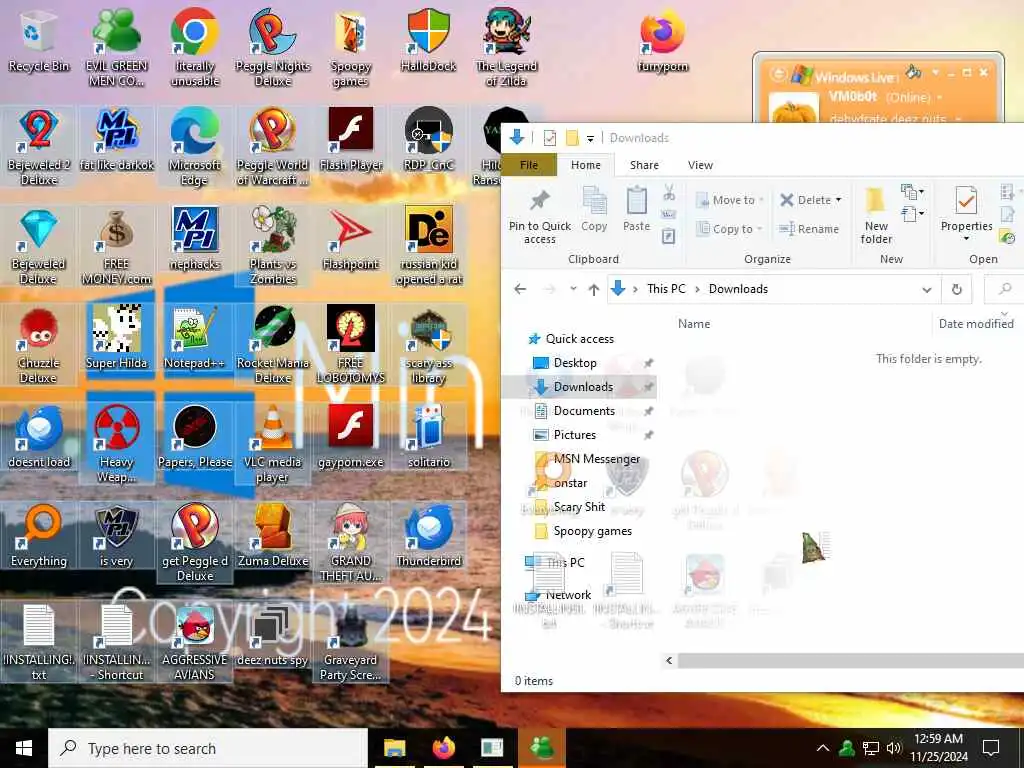Screen dimensions: 1024x768
Task: Select Quick access in navigation pane
Action: click(579, 338)
